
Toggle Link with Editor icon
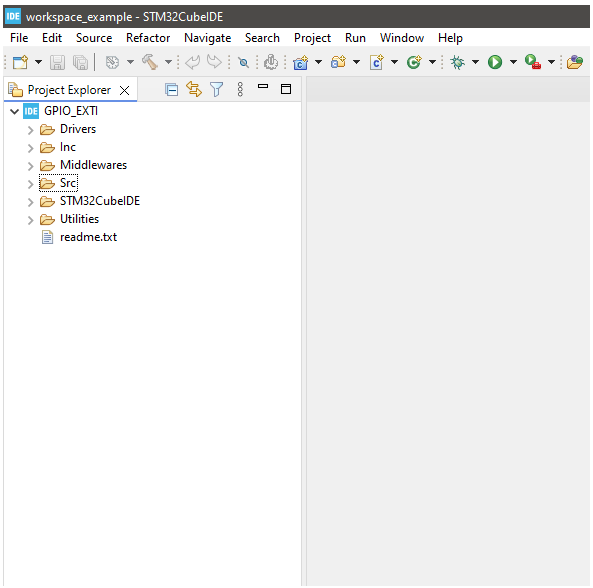194,90
